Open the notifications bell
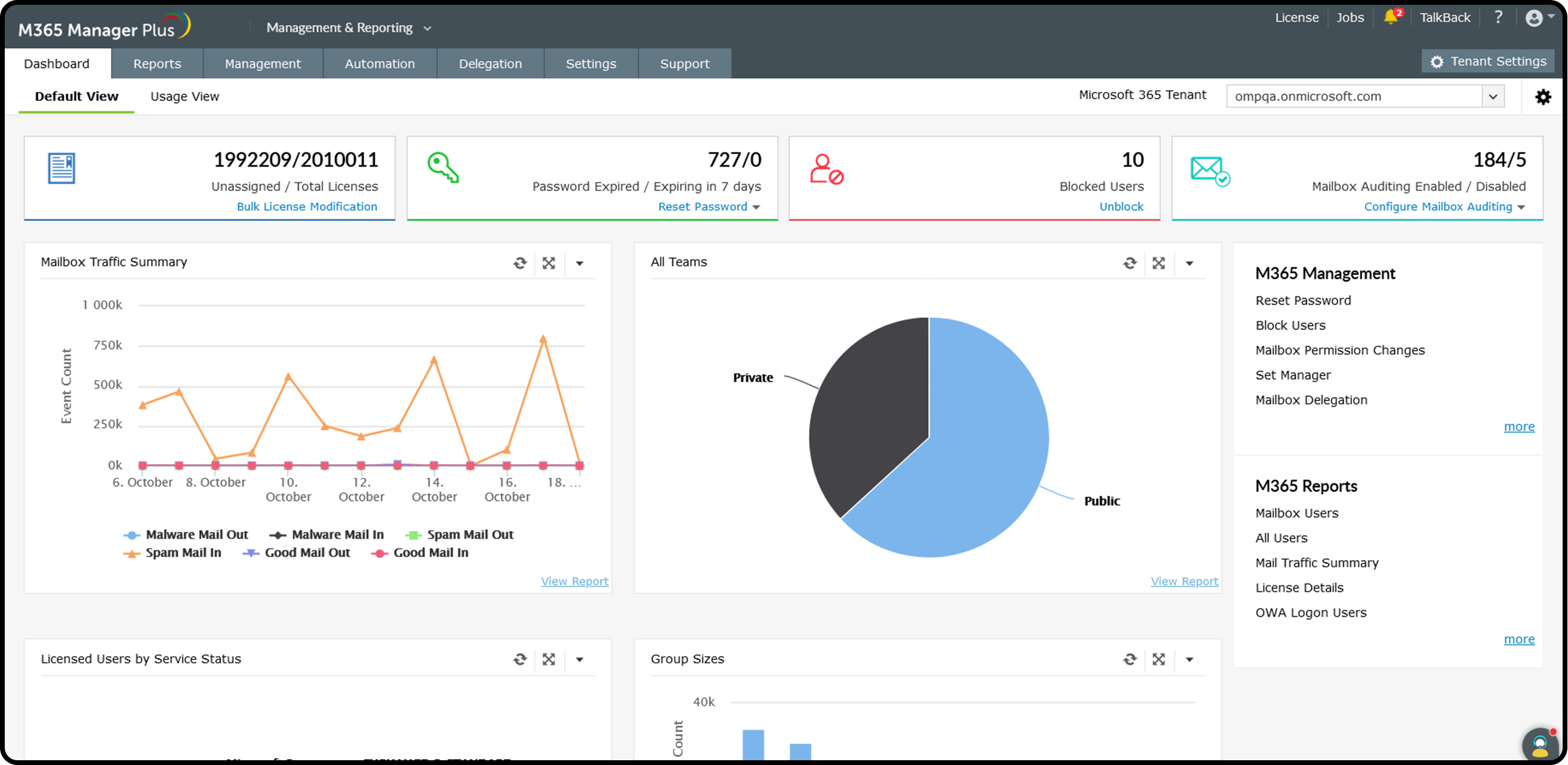Screen dimensions: 1568x765 tap(1392, 17)
